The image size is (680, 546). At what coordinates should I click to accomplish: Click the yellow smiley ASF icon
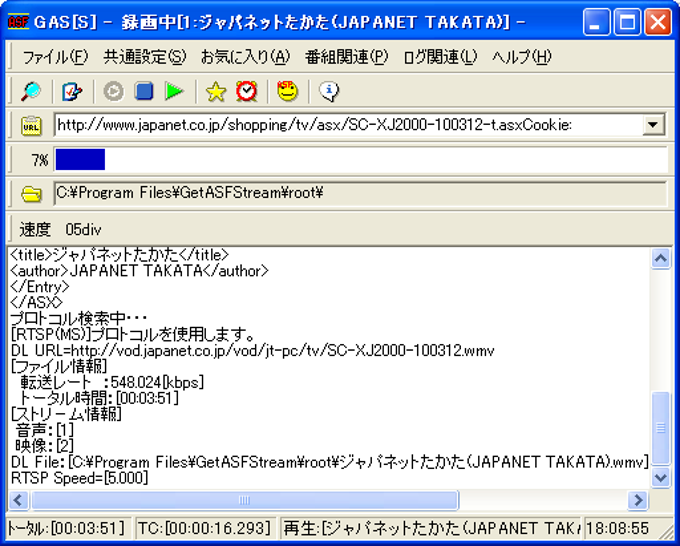[288, 91]
